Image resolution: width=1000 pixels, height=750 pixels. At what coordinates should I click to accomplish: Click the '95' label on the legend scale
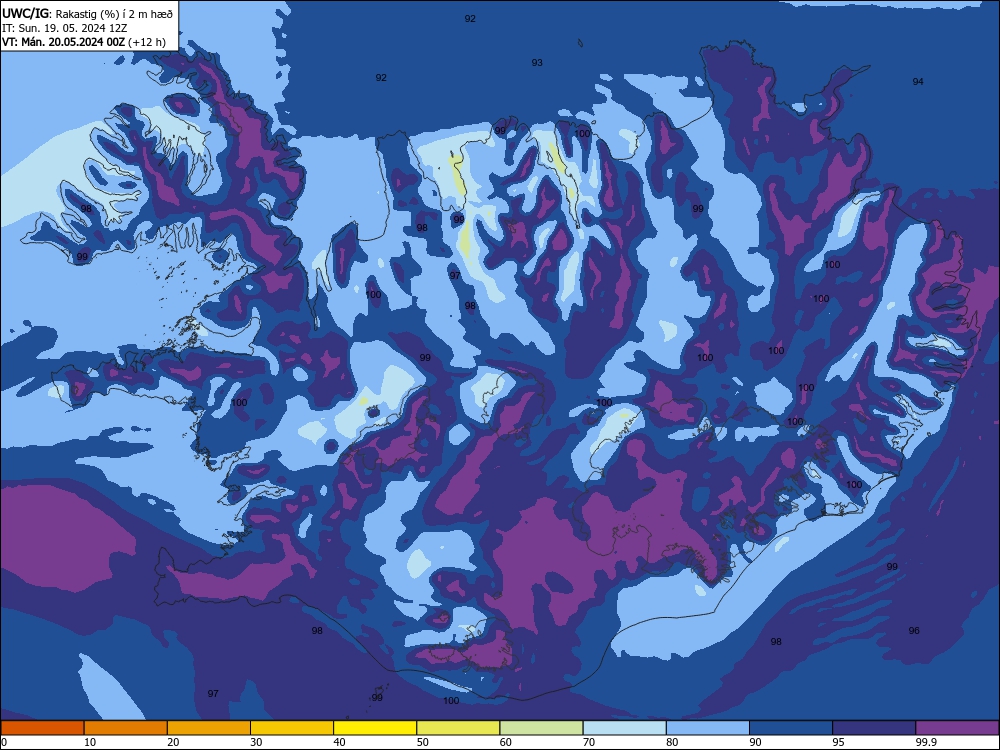pos(839,742)
